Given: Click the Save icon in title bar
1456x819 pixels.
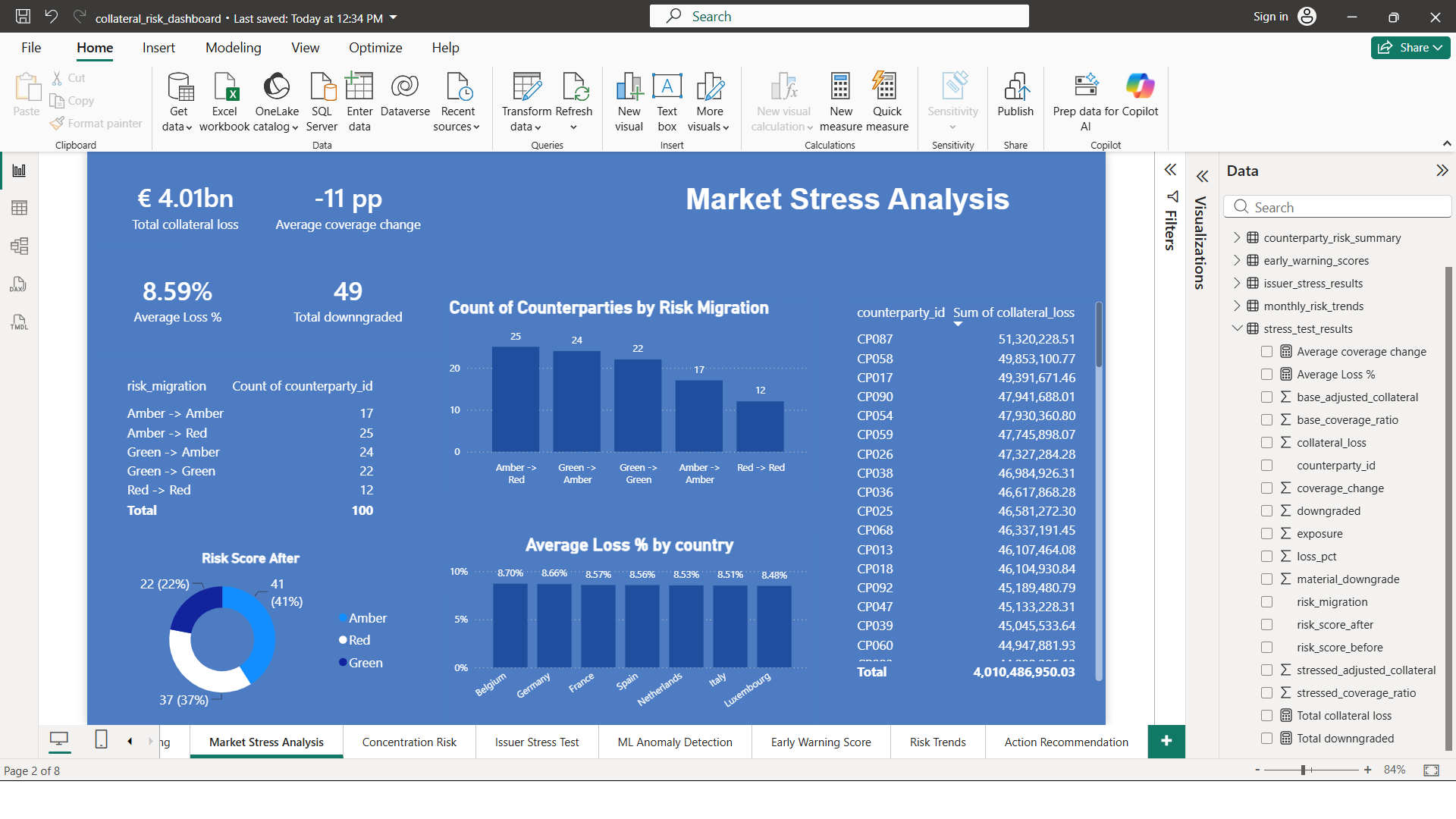Looking at the screenshot, I should 23,16.
